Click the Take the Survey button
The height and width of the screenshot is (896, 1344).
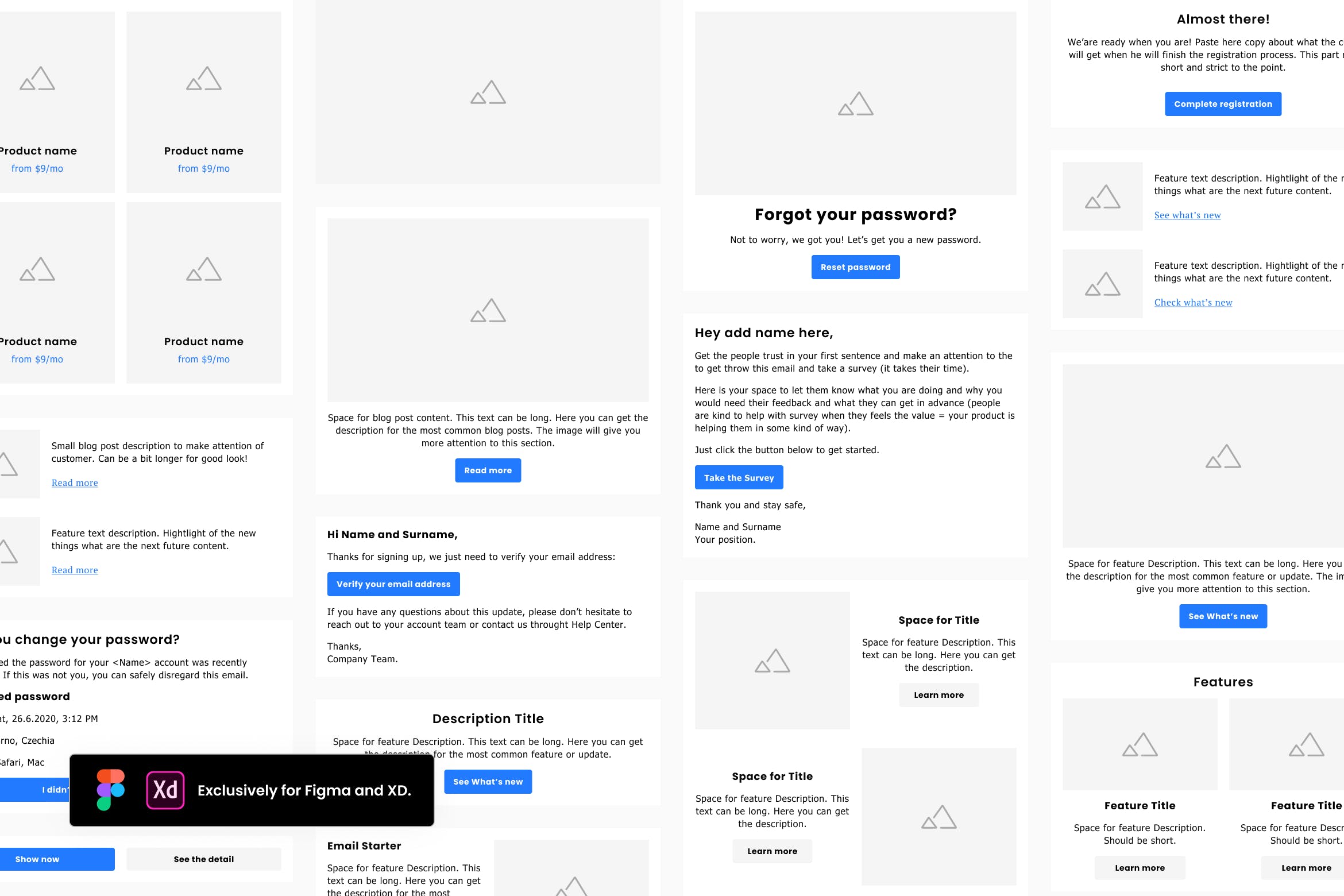coord(739,477)
